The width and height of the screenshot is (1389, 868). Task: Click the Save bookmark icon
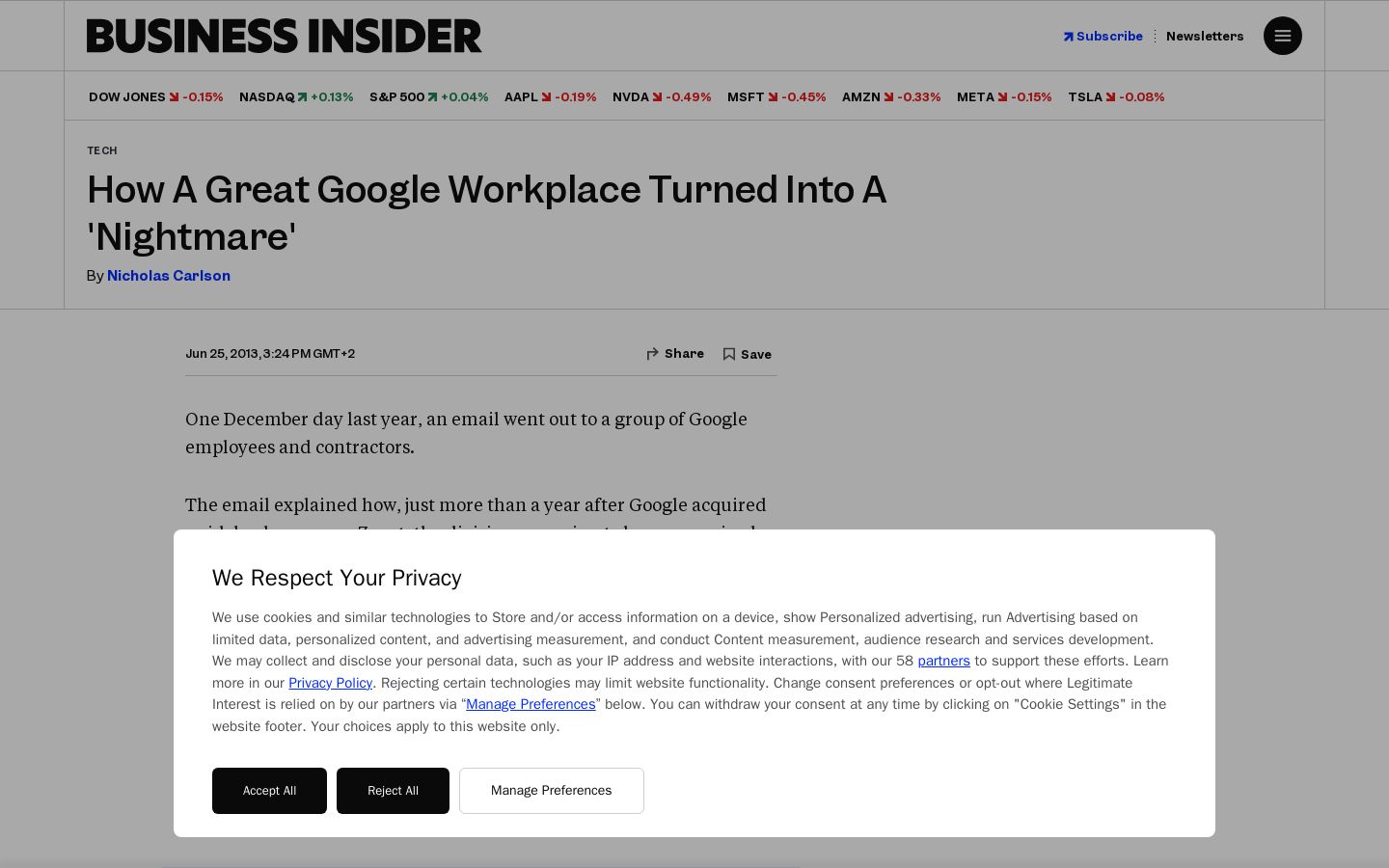click(729, 354)
